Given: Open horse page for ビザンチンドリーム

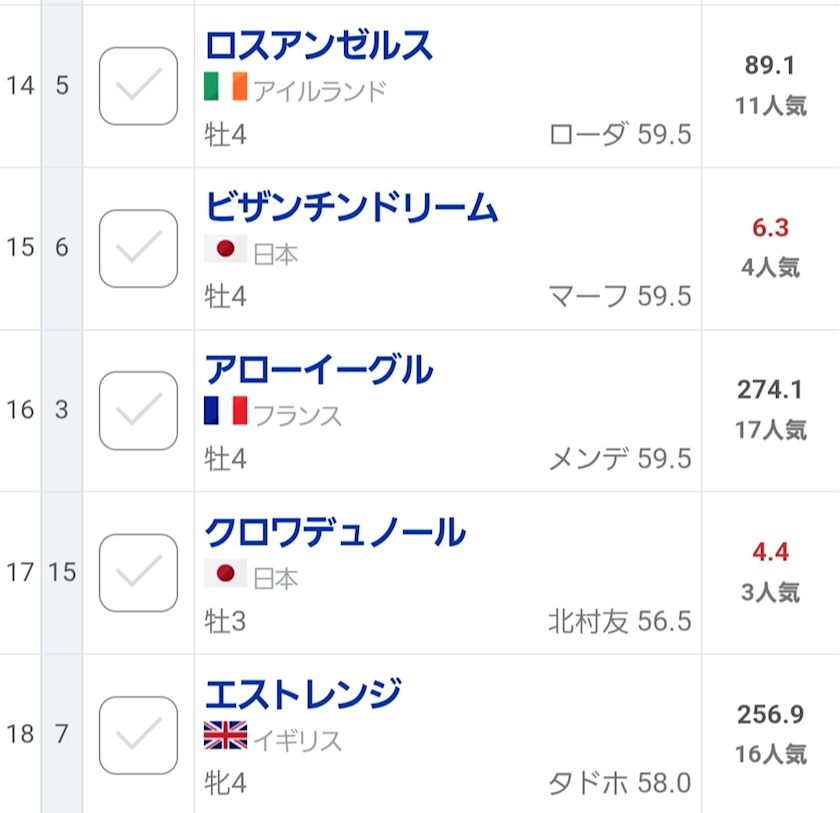Looking at the screenshot, I should (351, 208).
